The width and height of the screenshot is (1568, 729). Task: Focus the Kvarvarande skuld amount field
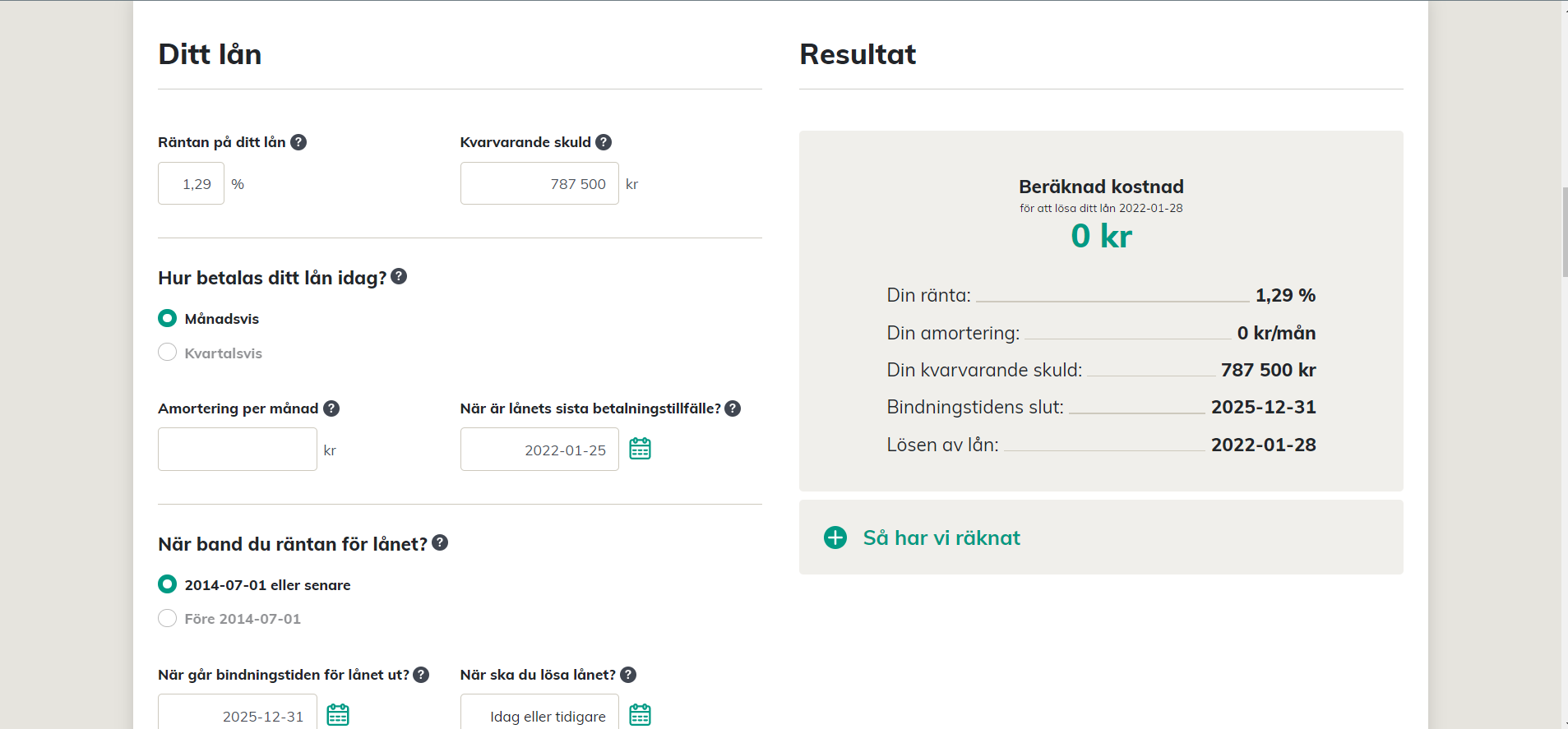coord(539,184)
